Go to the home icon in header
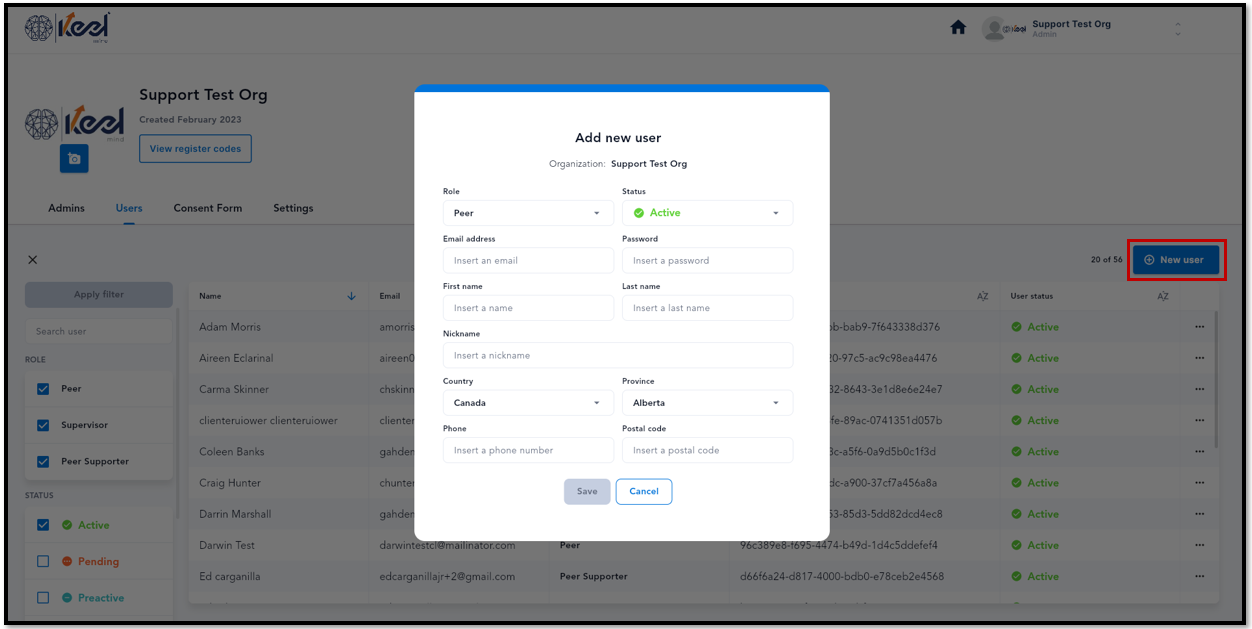Screen dimensions: 1252x629 pyautogui.click(x=958, y=28)
